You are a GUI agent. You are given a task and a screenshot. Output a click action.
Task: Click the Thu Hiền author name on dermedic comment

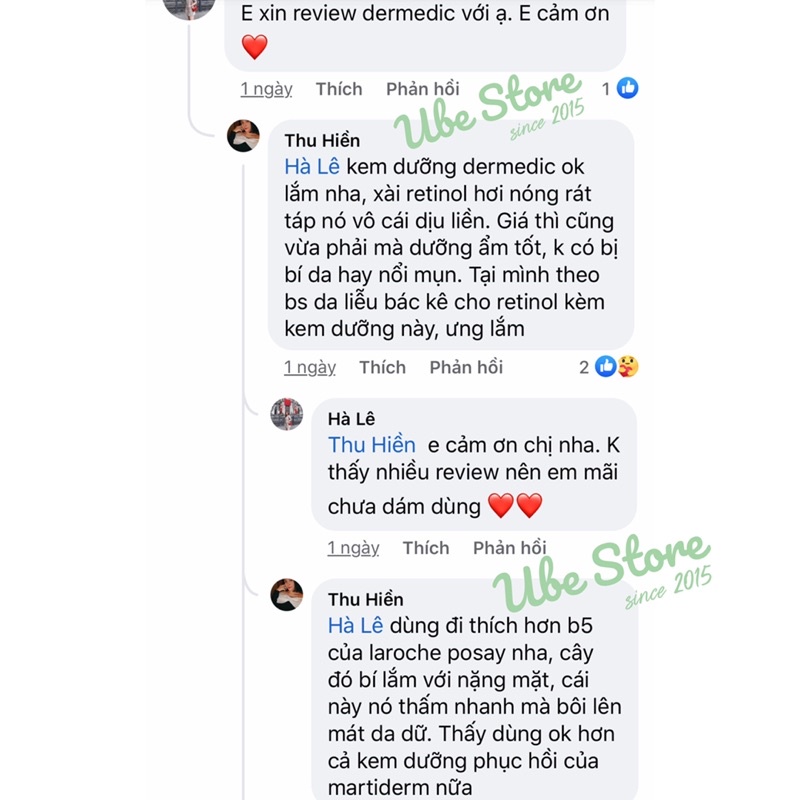[322, 140]
